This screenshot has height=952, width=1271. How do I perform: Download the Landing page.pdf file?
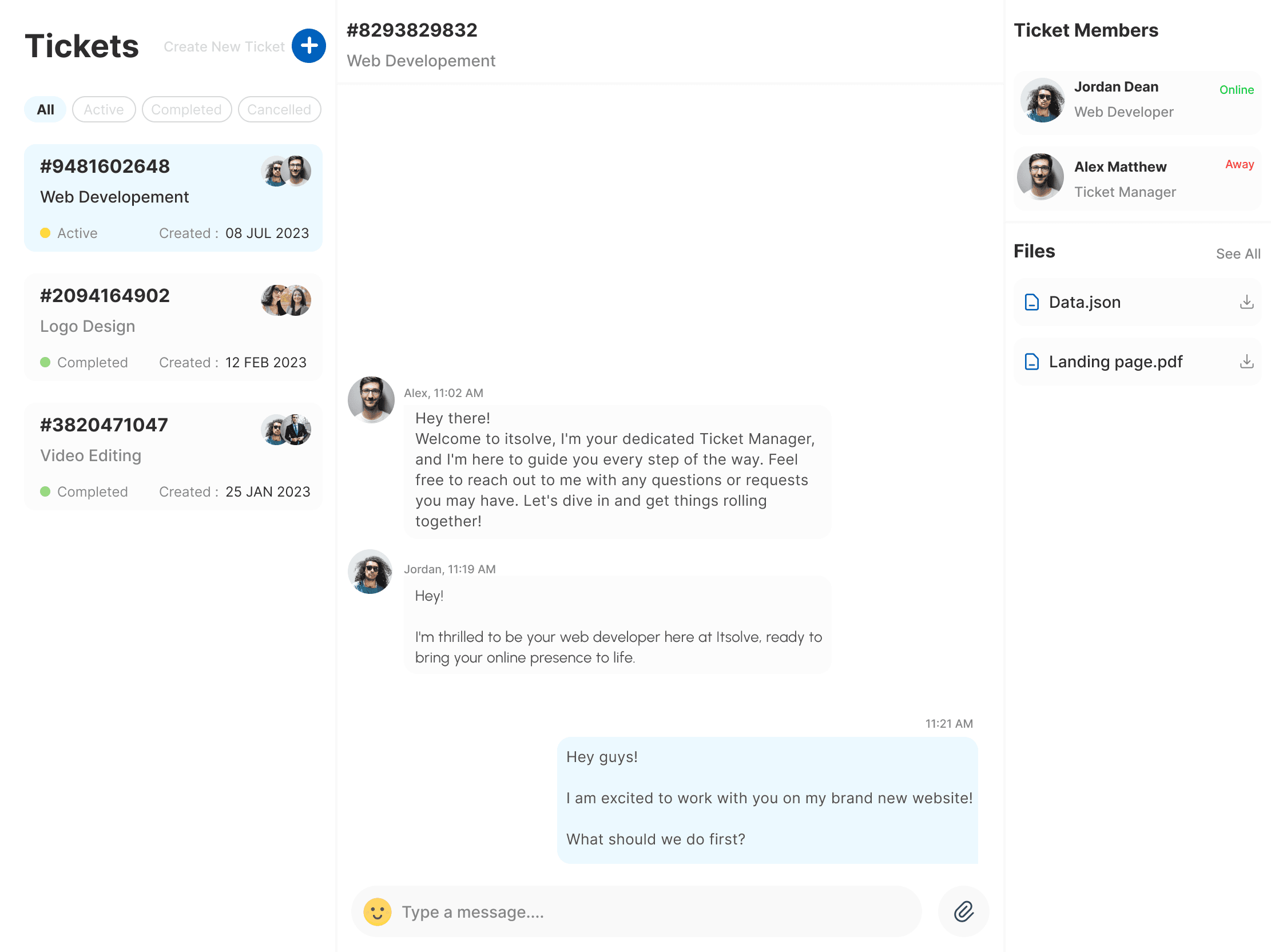[x=1246, y=362]
